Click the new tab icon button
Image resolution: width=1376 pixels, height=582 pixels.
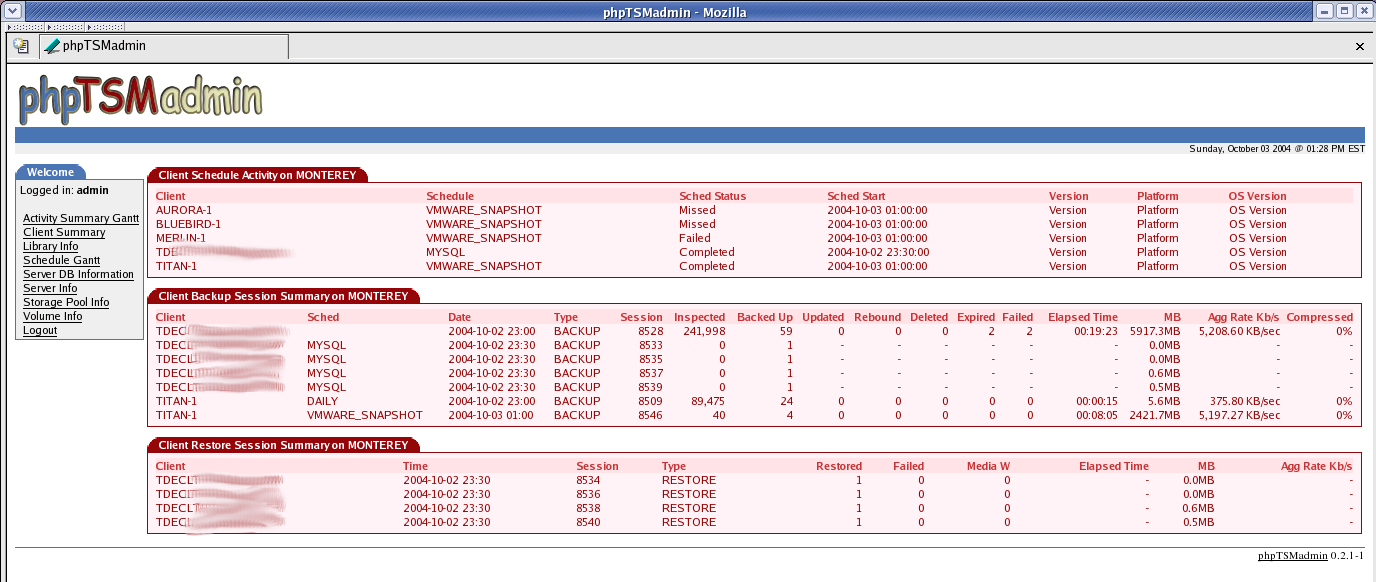[21, 46]
